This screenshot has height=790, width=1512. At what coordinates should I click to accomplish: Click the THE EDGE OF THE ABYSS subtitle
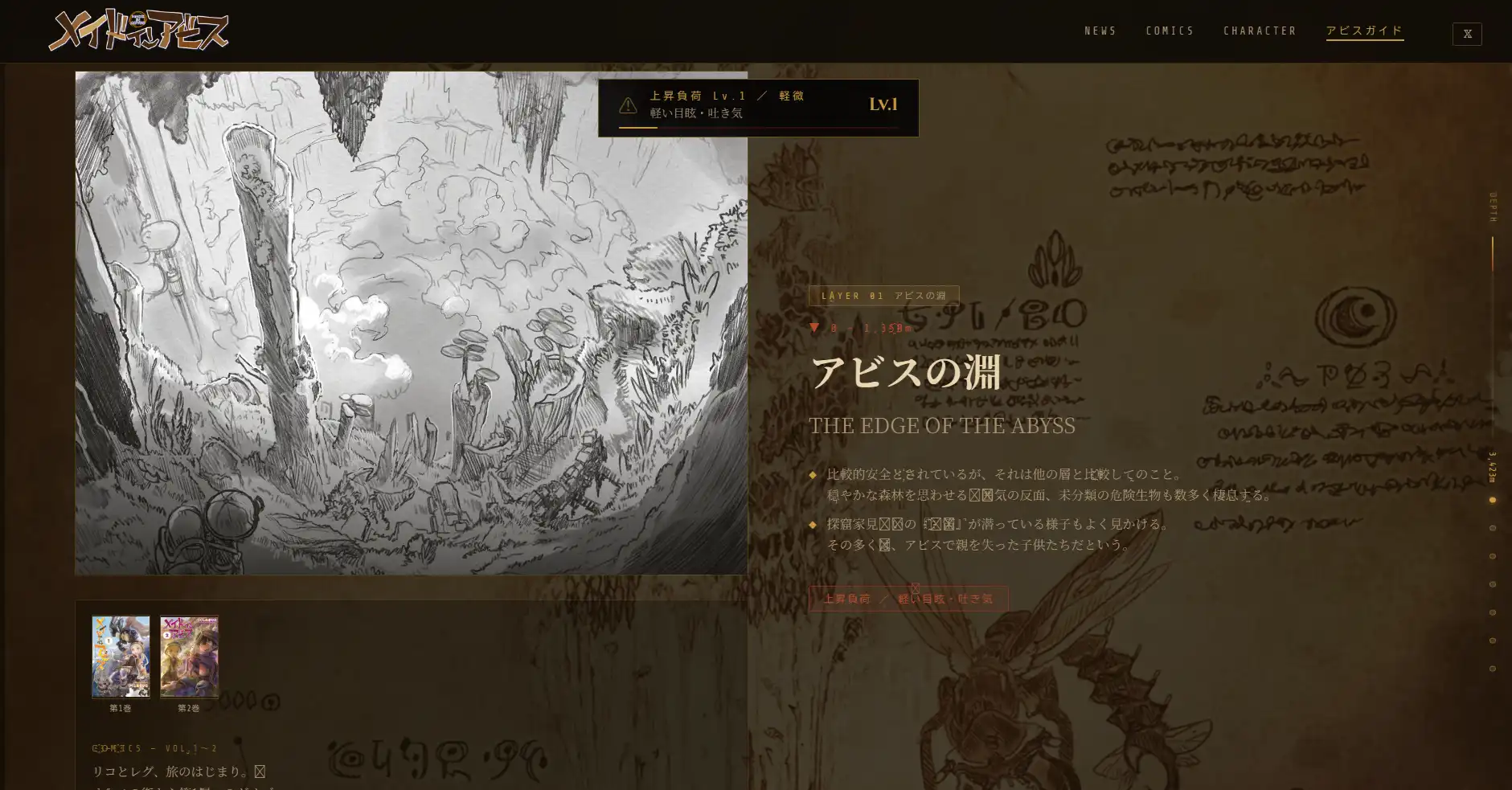942,425
